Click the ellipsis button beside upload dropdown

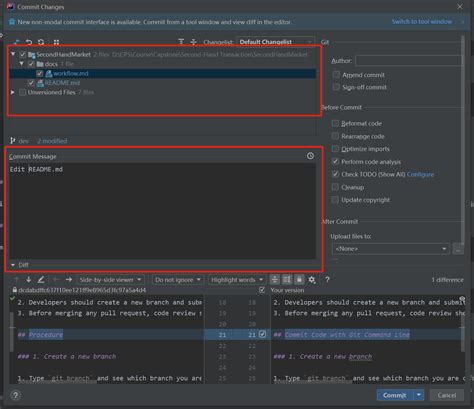pyautogui.click(x=458, y=249)
